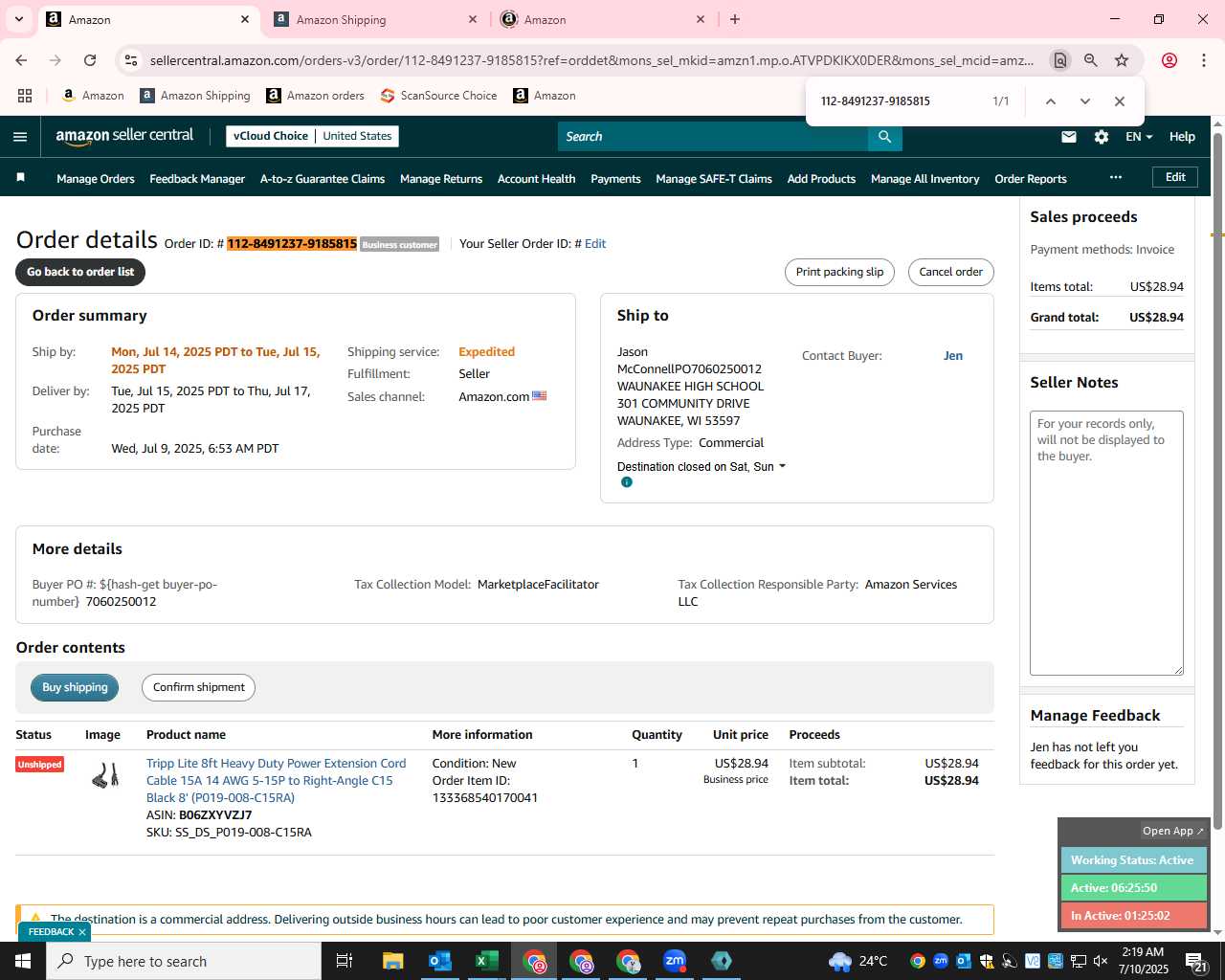
Task: Click the info icon under Destination closed
Action: point(627,482)
